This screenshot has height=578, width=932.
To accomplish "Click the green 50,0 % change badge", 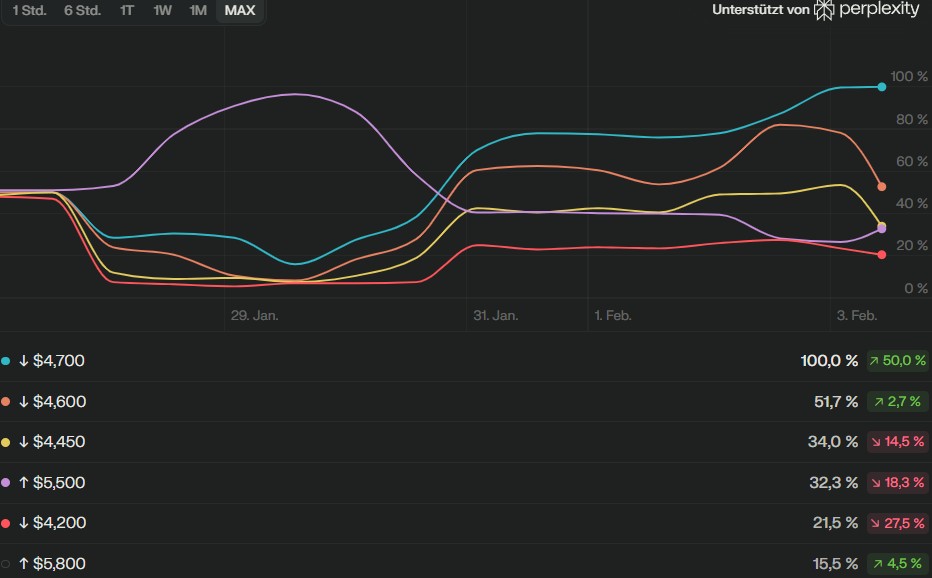I will click(897, 361).
